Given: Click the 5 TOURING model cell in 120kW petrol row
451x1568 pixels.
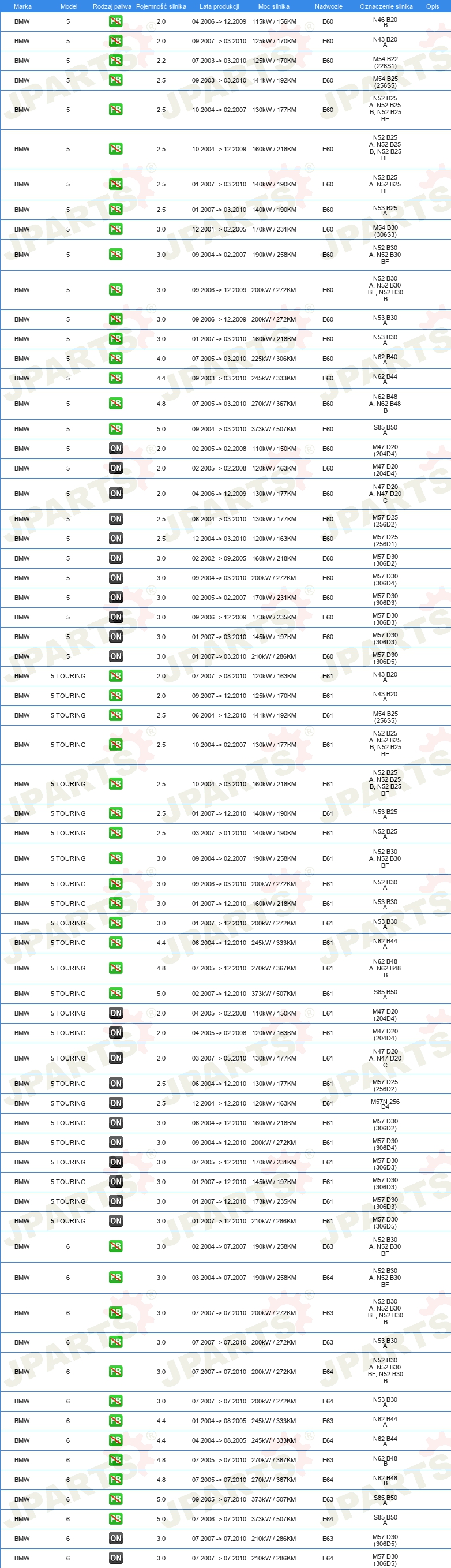Looking at the screenshot, I should [68, 676].
